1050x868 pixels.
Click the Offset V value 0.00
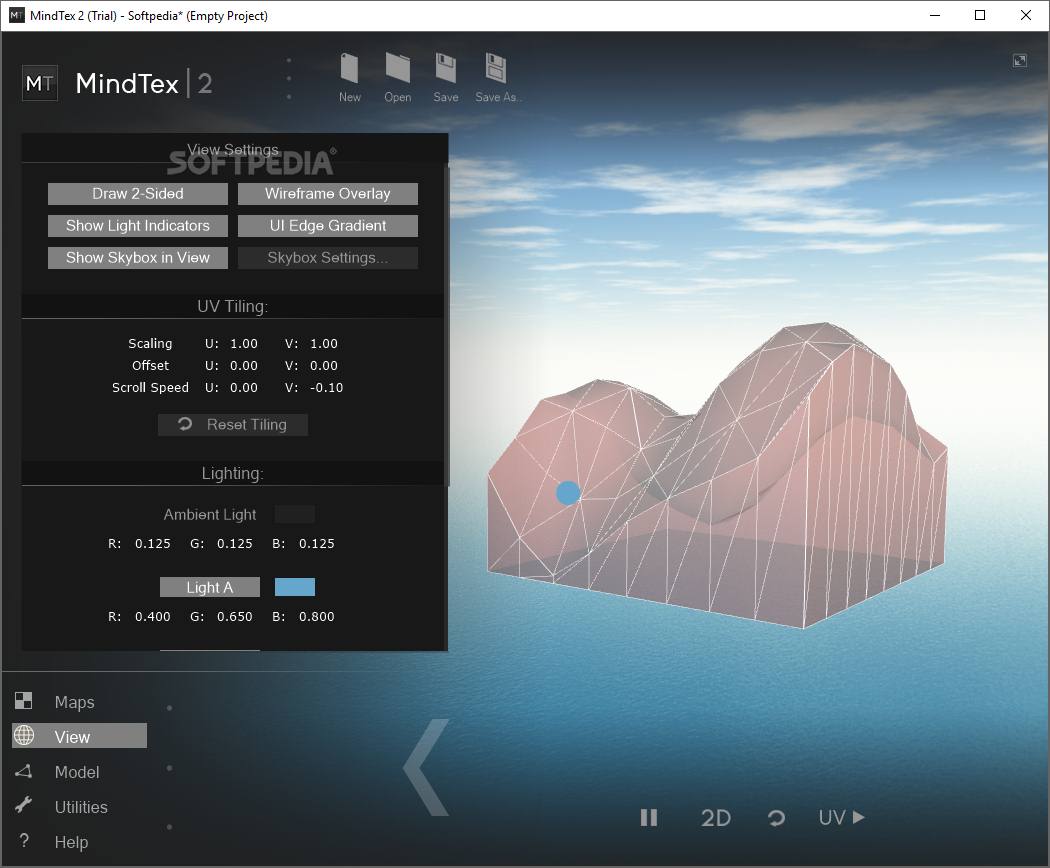(324, 366)
